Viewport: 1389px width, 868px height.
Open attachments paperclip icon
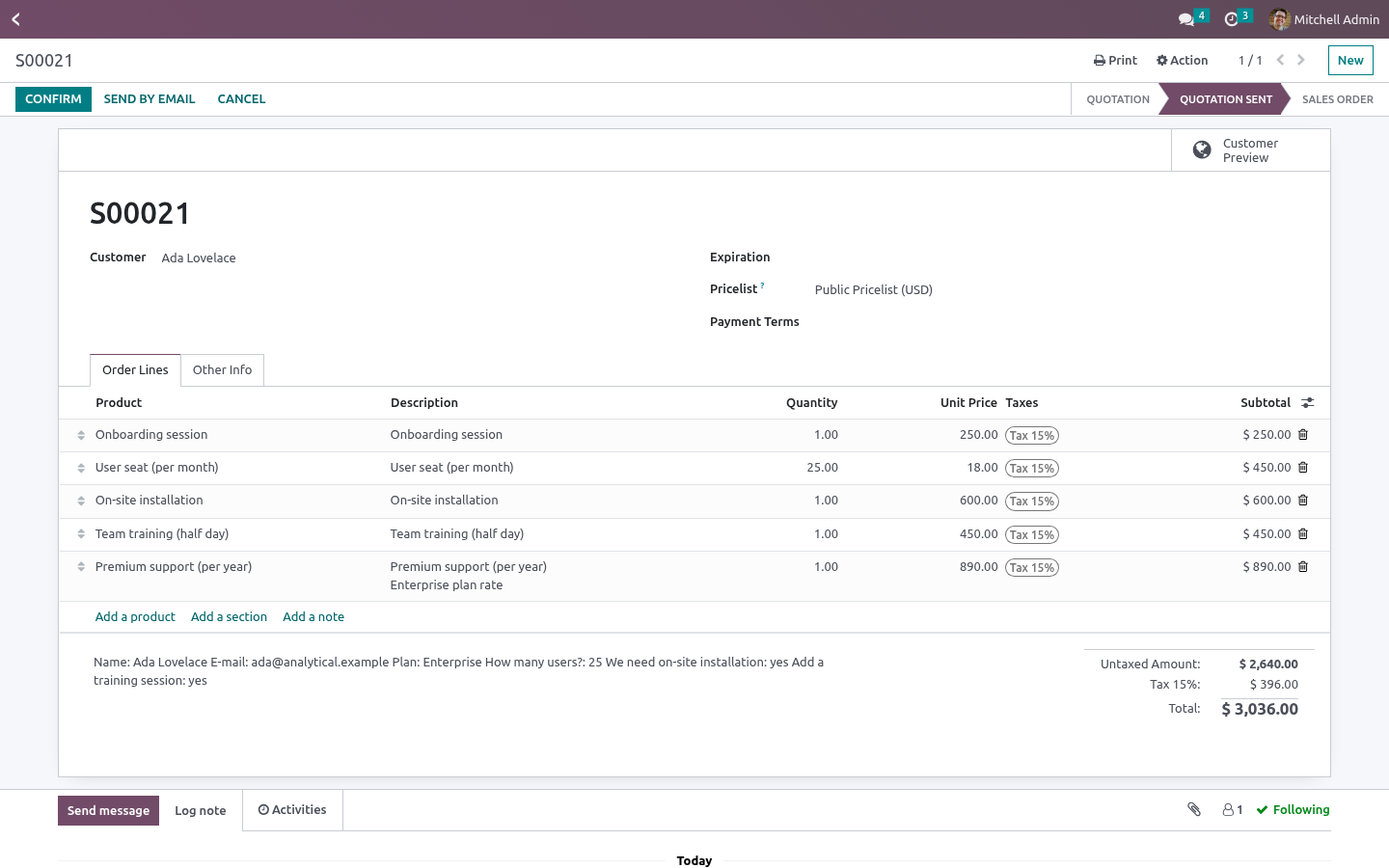click(x=1194, y=810)
